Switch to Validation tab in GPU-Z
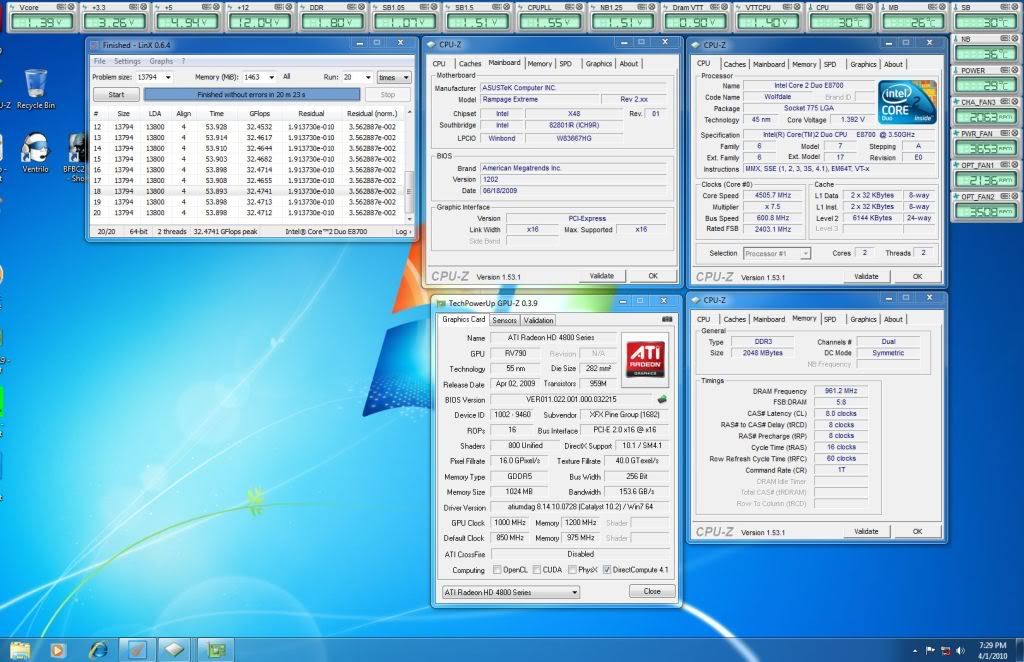 point(538,320)
